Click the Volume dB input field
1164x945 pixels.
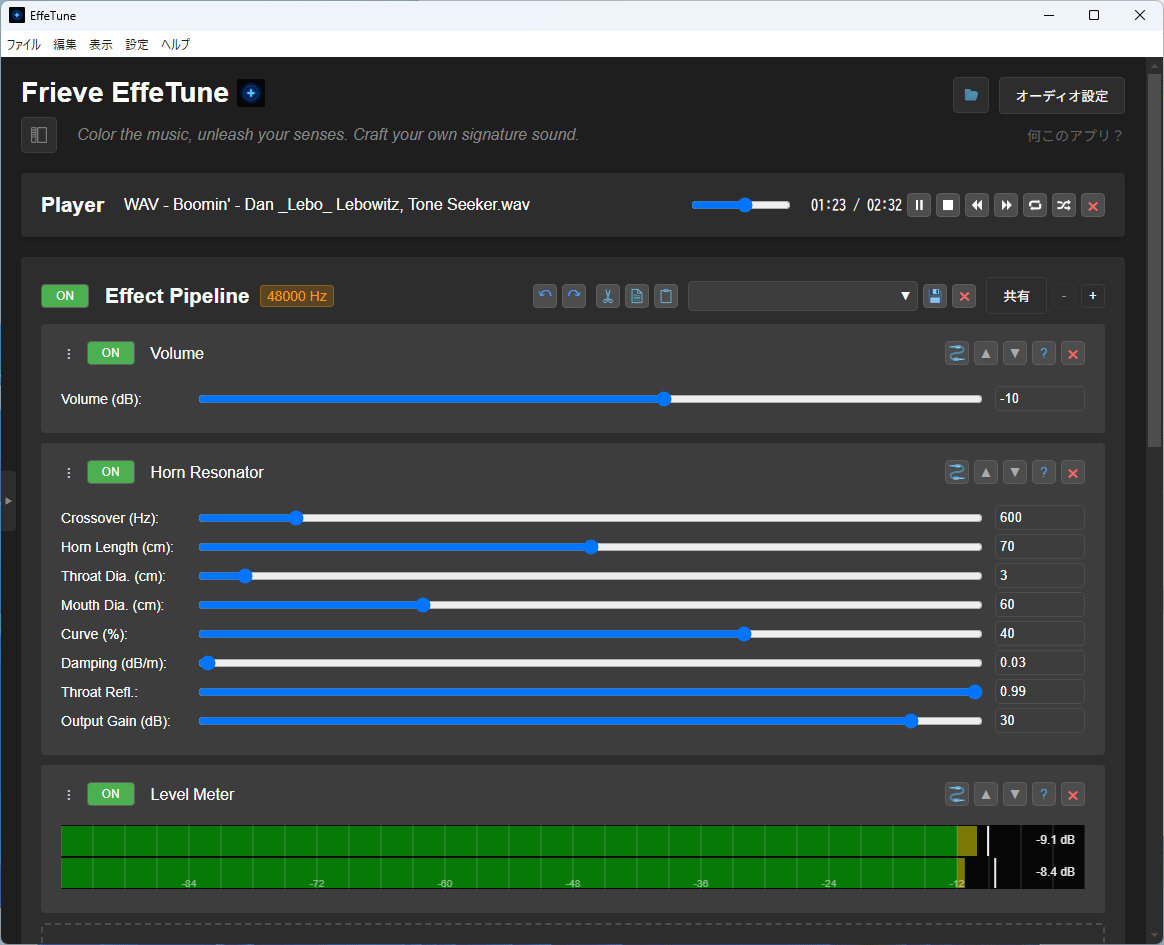click(x=1039, y=398)
